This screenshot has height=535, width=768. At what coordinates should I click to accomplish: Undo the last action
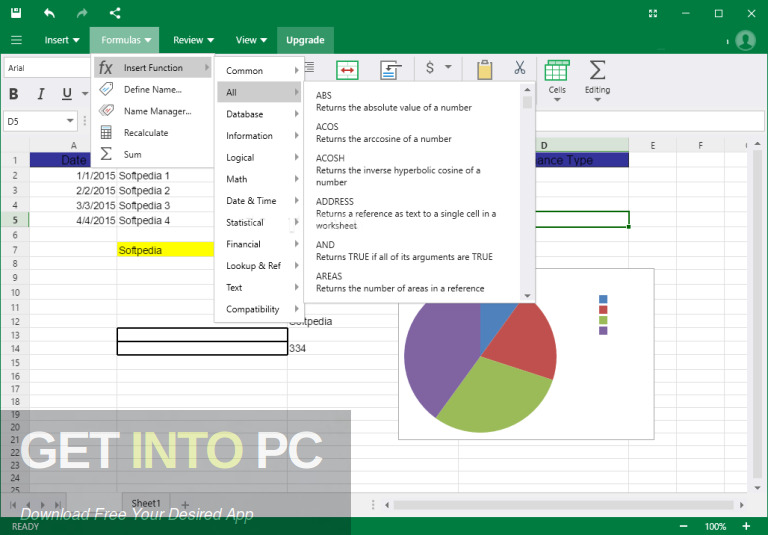(x=49, y=13)
